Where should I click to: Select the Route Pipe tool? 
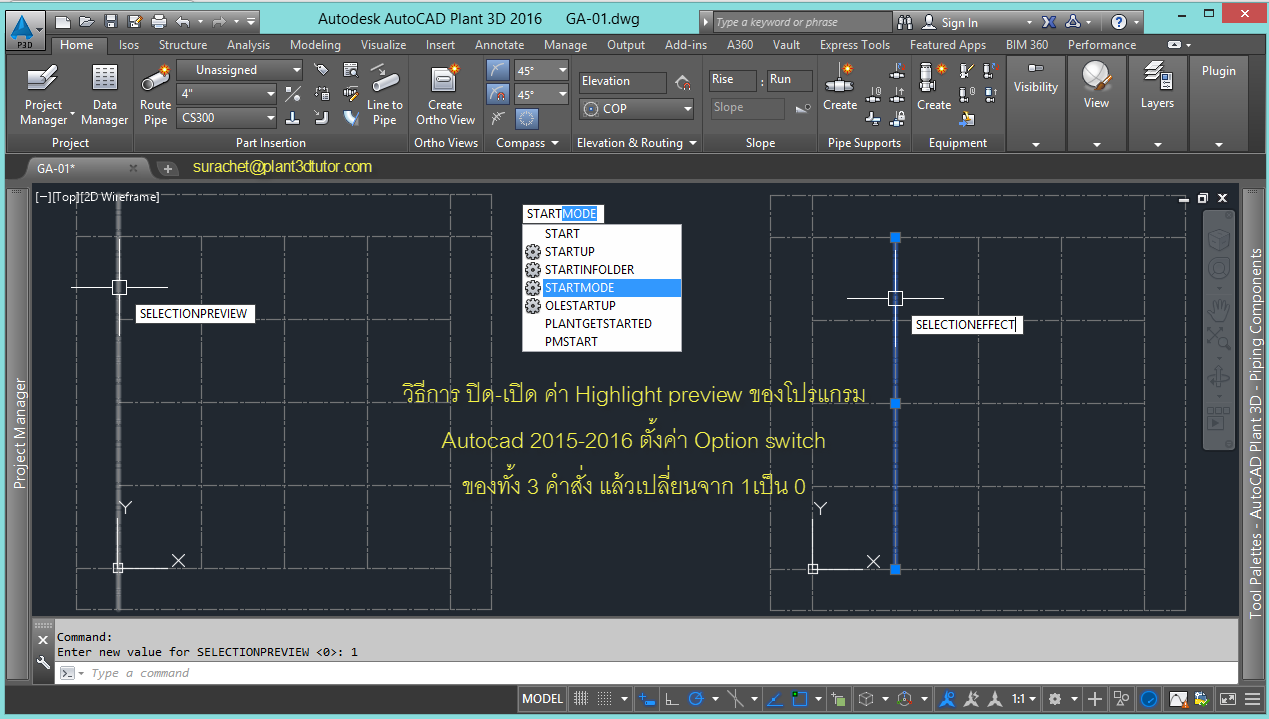coord(155,92)
